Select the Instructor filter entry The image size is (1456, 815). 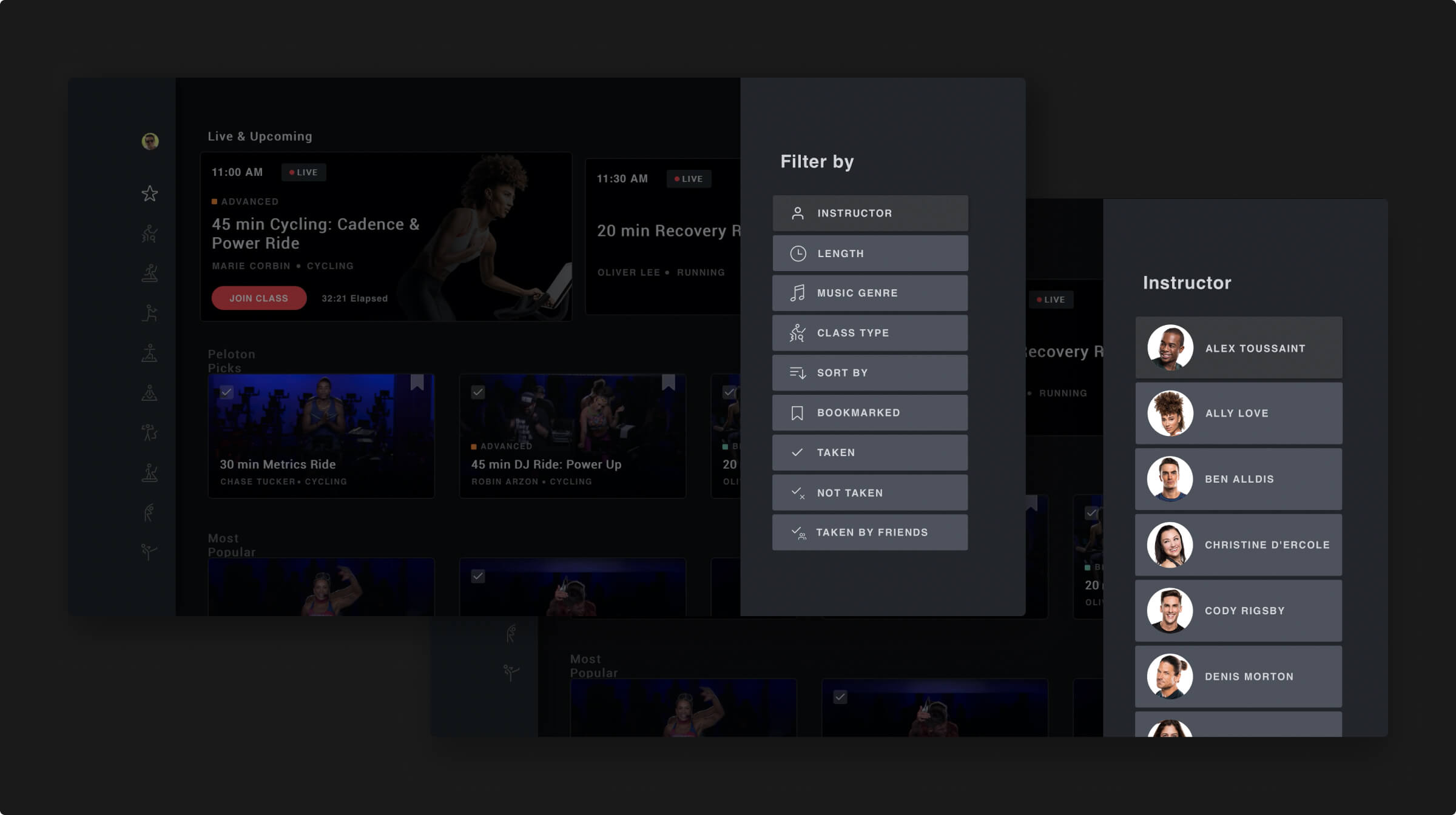point(870,213)
